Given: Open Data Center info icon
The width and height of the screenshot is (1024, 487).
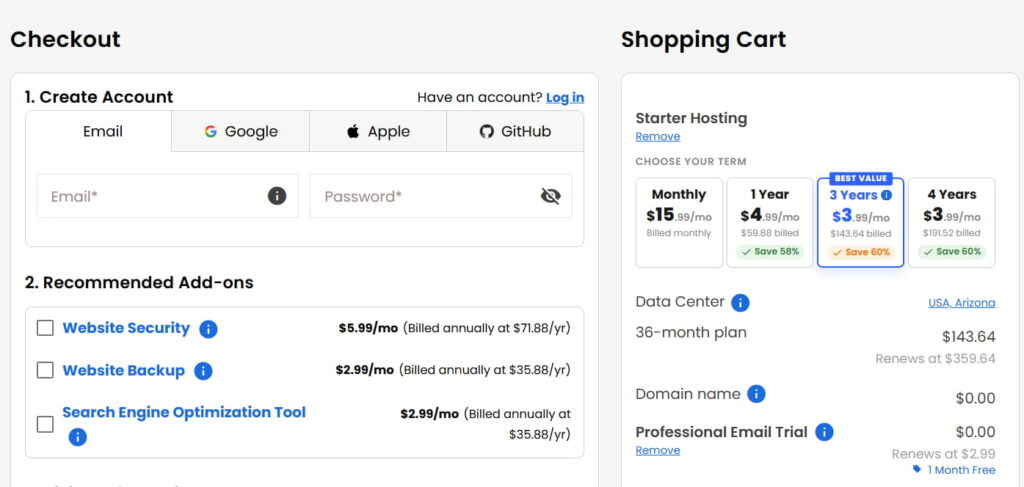Looking at the screenshot, I should click(x=740, y=303).
